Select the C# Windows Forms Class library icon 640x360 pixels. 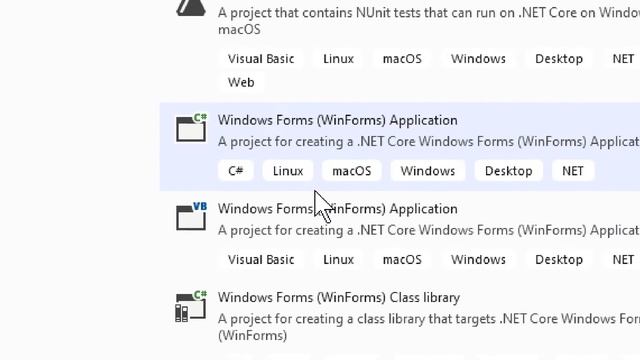point(191,307)
